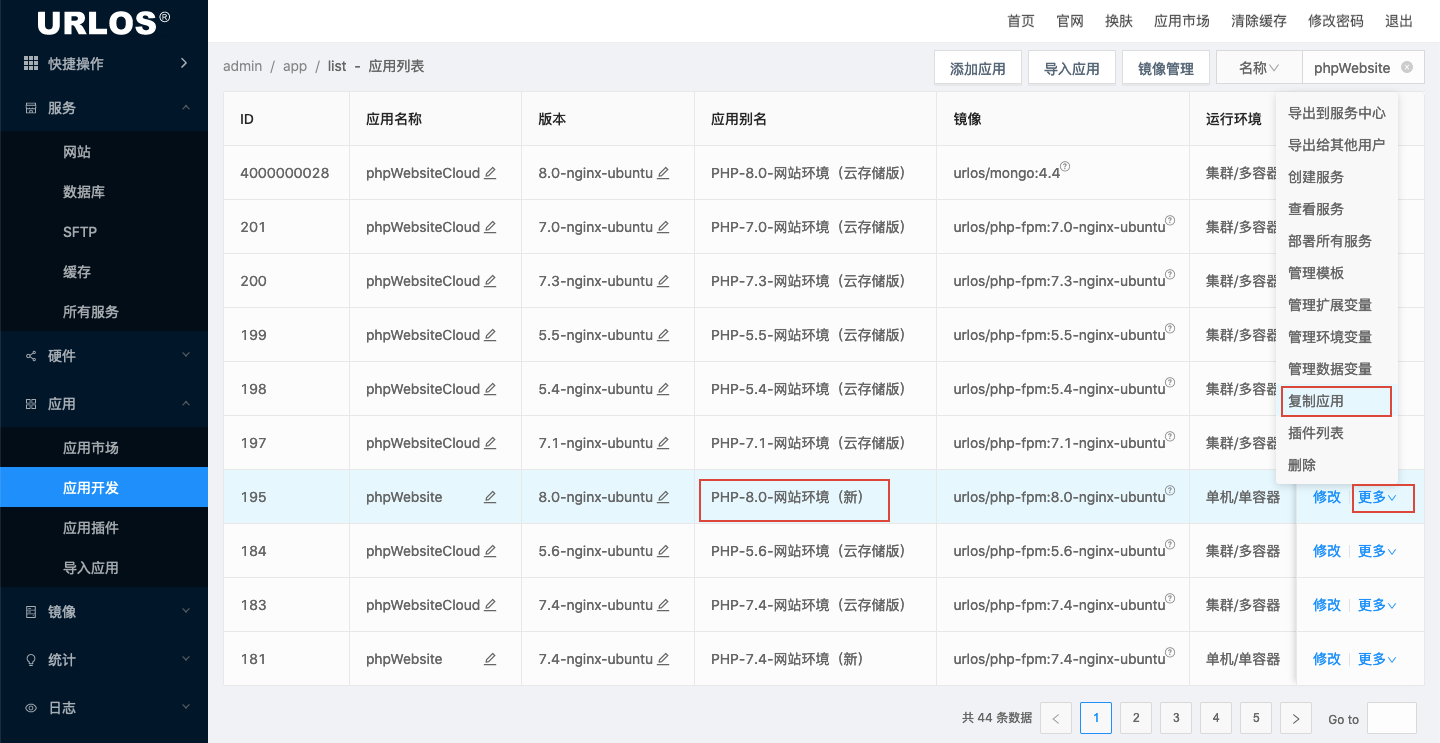Click edit pencil beside version 5.6-nginx-ubuntu
The width and height of the screenshot is (1440, 743).
coord(663,551)
